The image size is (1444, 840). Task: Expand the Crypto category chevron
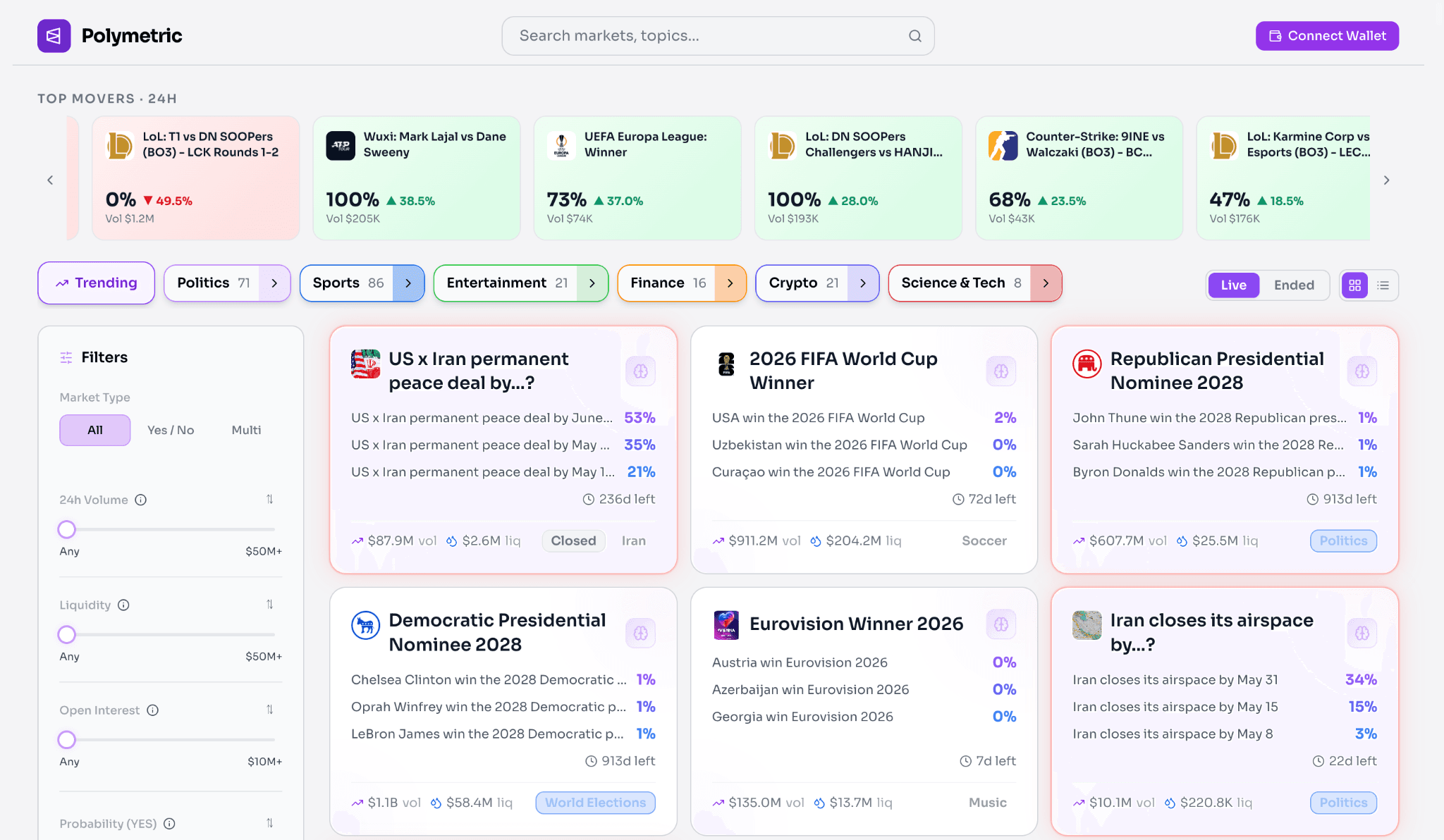coord(863,283)
